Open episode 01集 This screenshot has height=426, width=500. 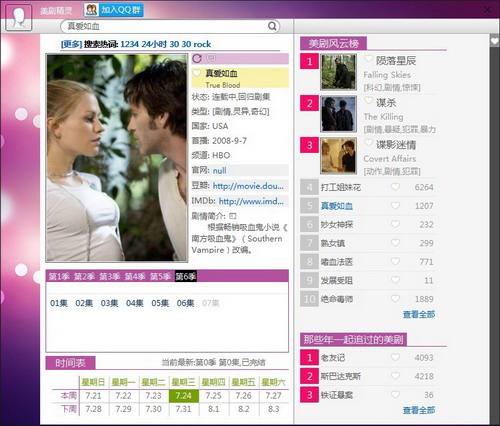pyautogui.click(x=59, y=303)
